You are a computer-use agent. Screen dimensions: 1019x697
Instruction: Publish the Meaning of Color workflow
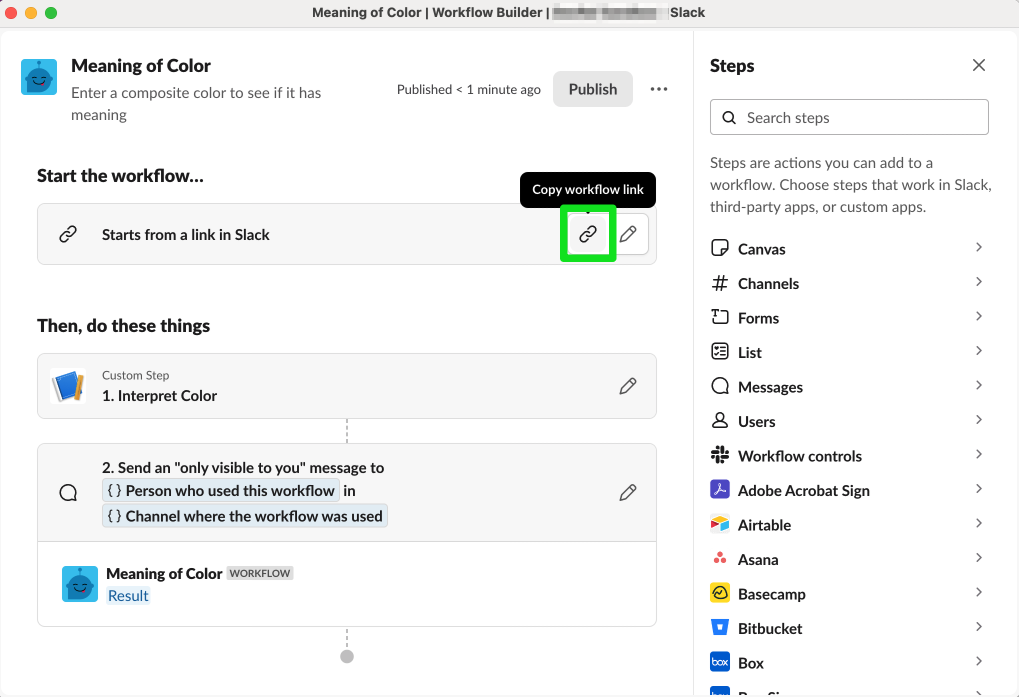coord(592,89)
